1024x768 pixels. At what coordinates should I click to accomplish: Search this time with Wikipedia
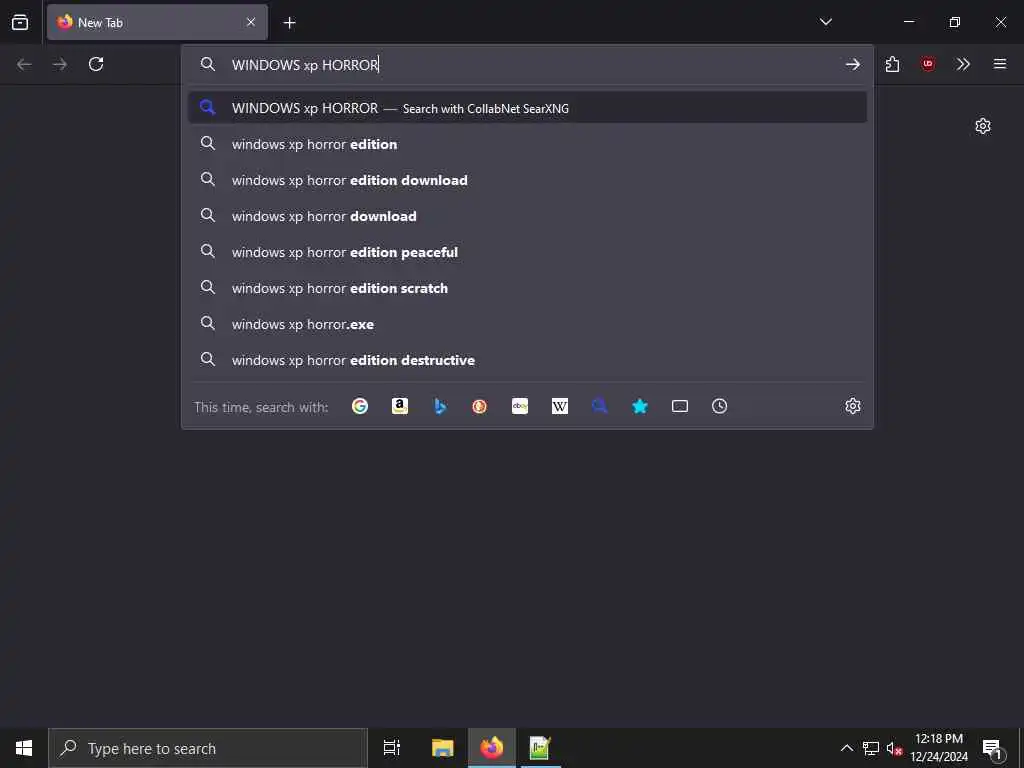click(560, 406)
